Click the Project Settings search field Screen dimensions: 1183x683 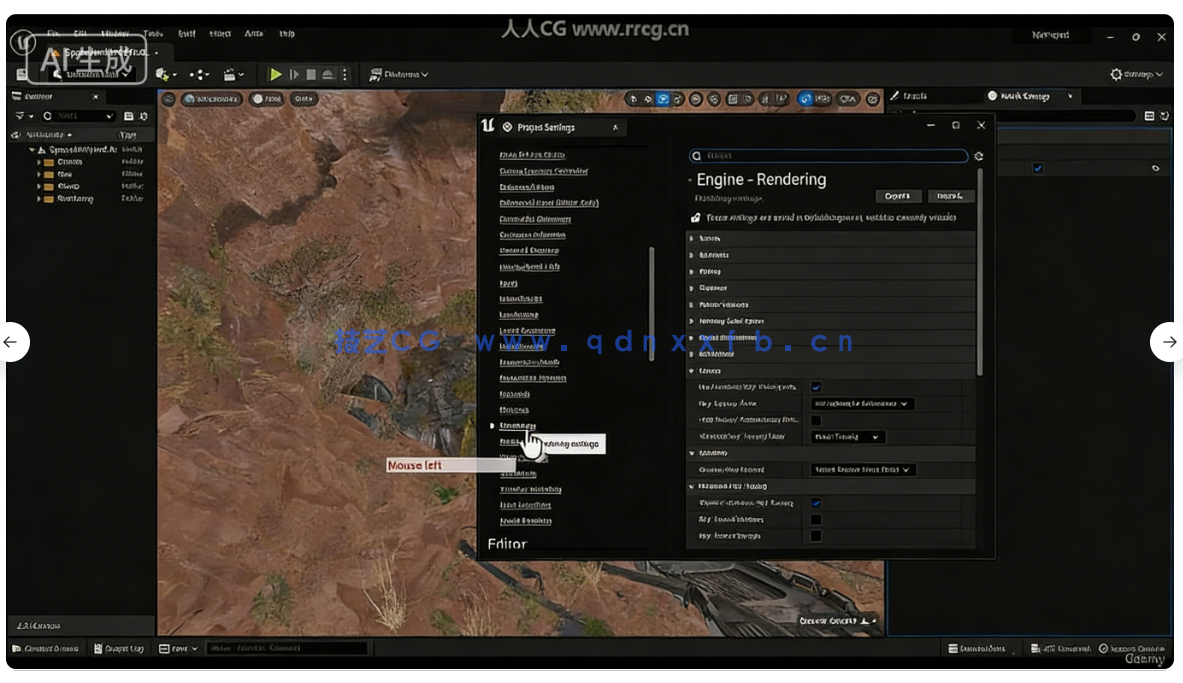pyautogui.click(x=828, y=156)
